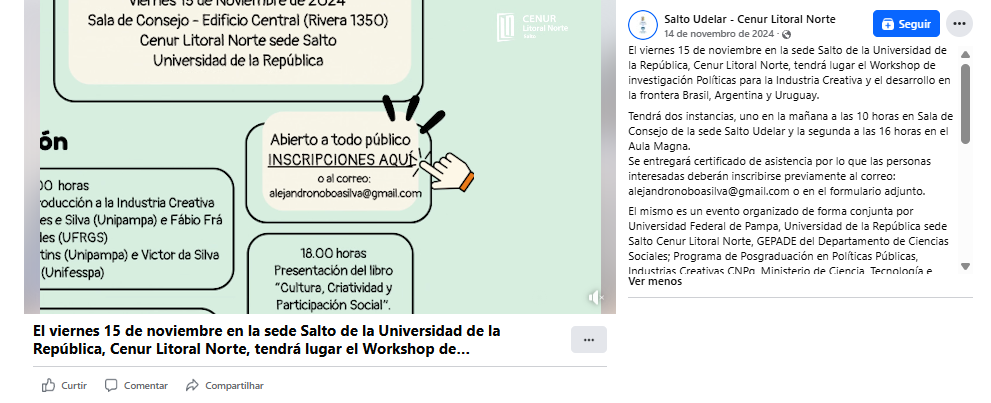Click the Salto Udelar page avatar
This screenshot has height=403, width=991.
[644, 23]
